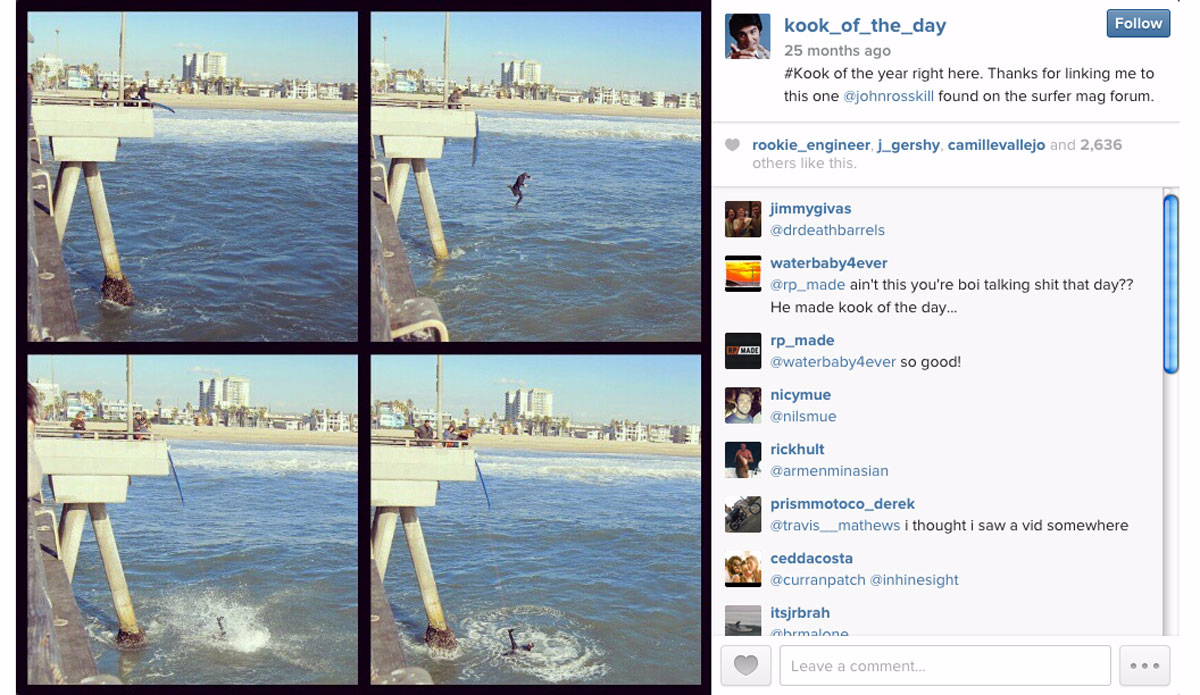1200x695 pixels.
Task: Open @johnrosskill mention in caption
Action: point(889,97)
